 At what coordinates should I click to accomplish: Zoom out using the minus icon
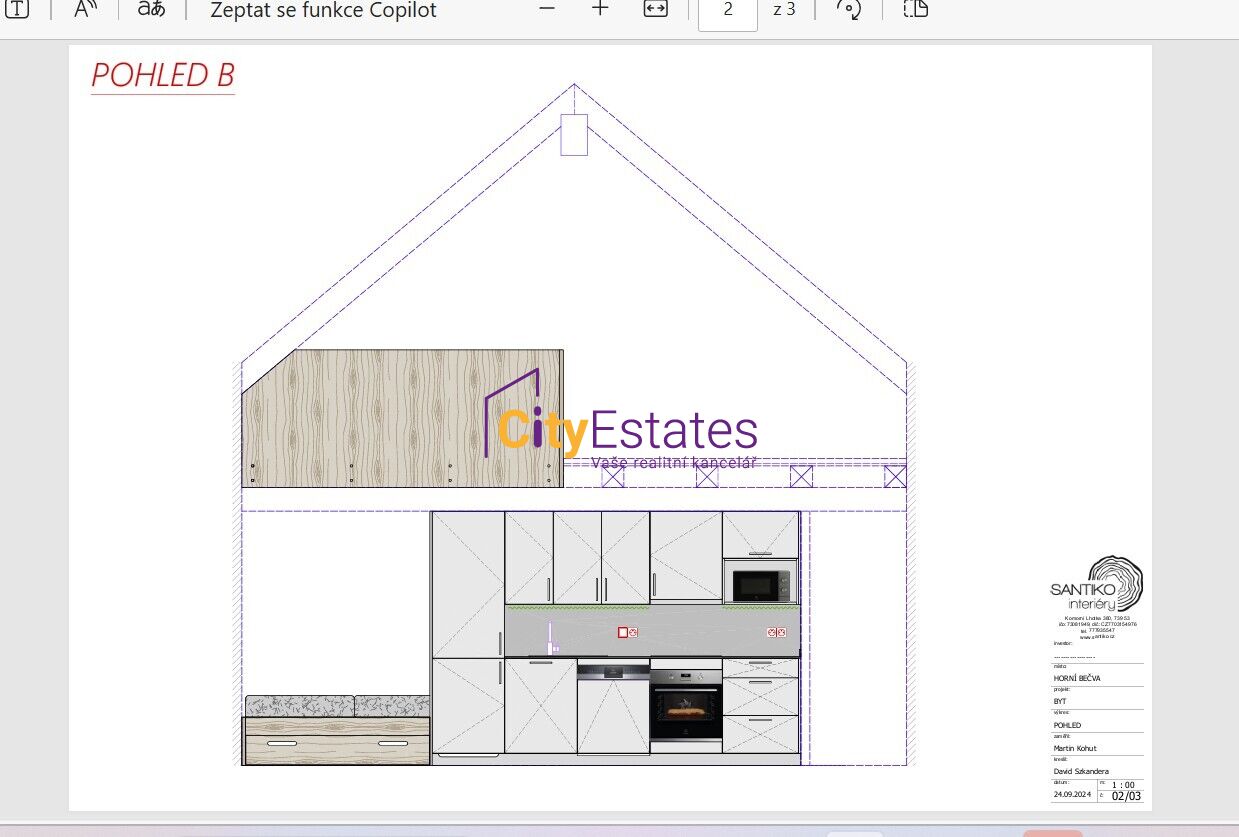point(546,9)
